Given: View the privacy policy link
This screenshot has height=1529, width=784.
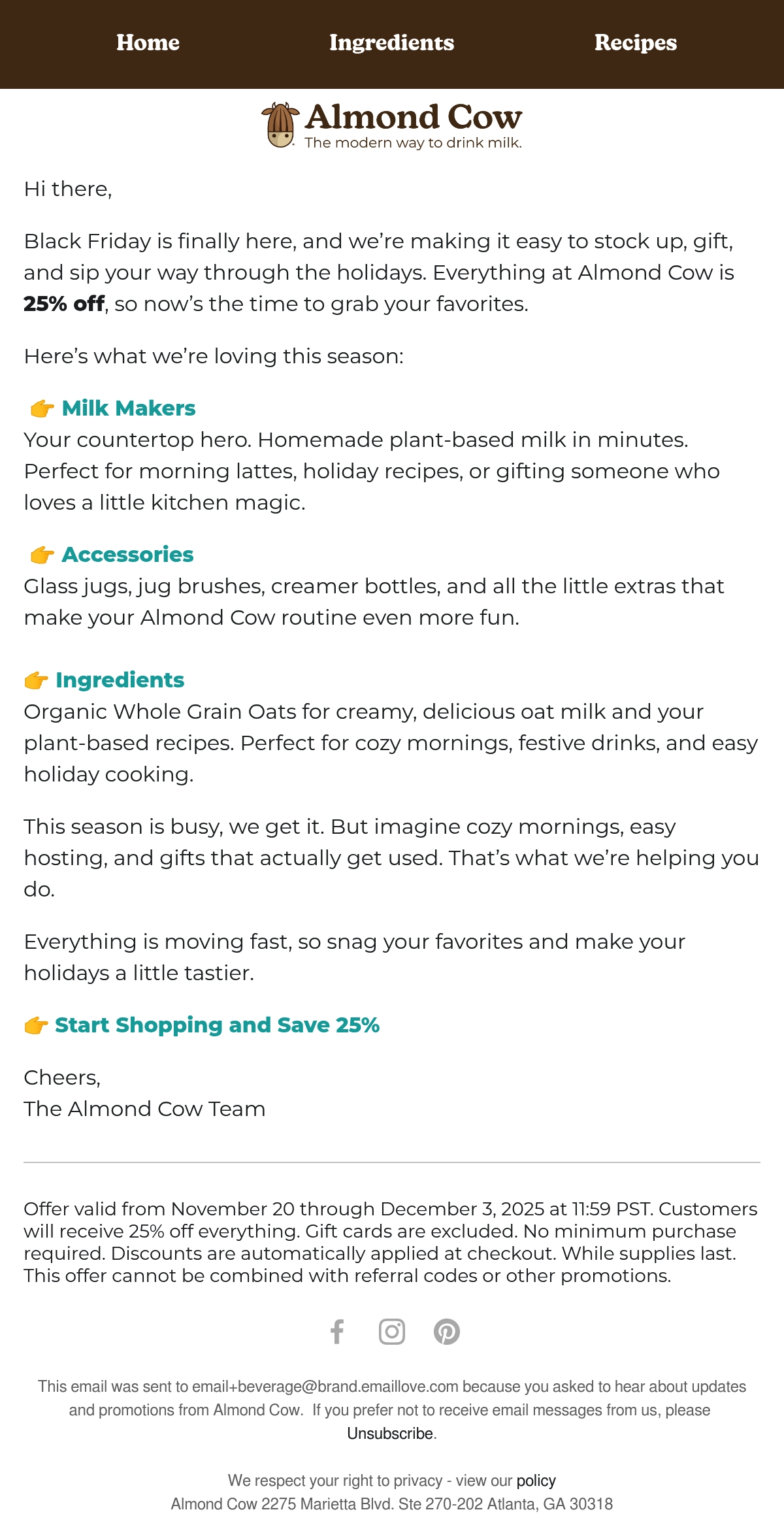Looking at the screenshot, I should (x=536, y=1481).
